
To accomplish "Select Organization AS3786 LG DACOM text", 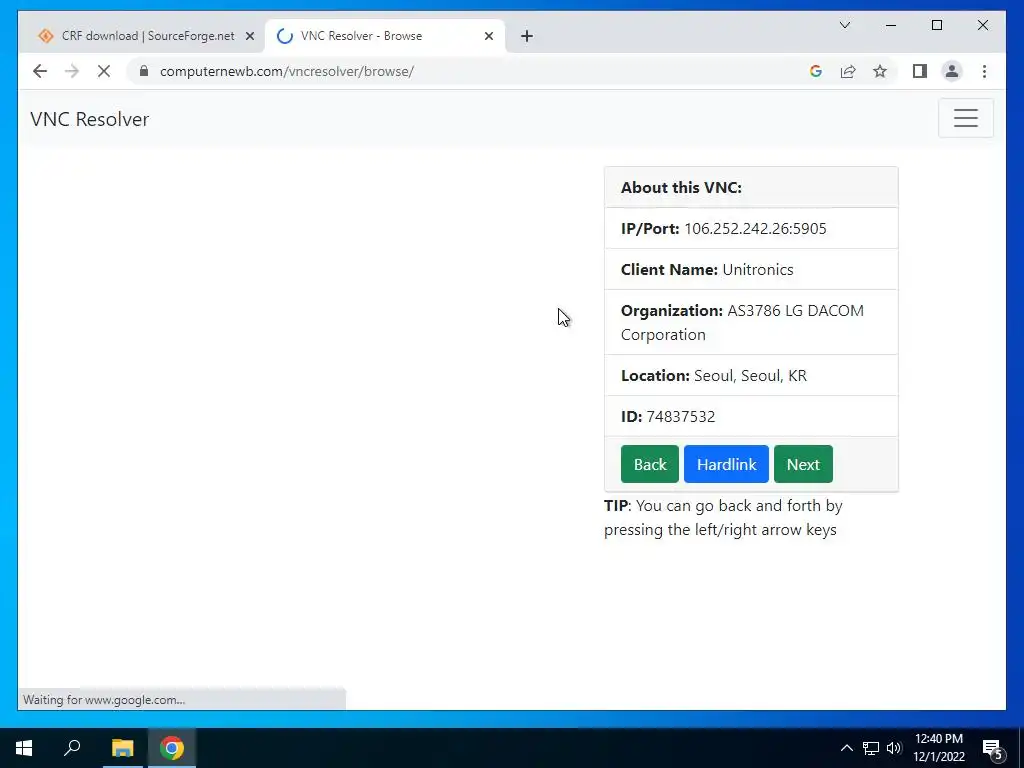I will pyautogui.click(x=743, y=323).
